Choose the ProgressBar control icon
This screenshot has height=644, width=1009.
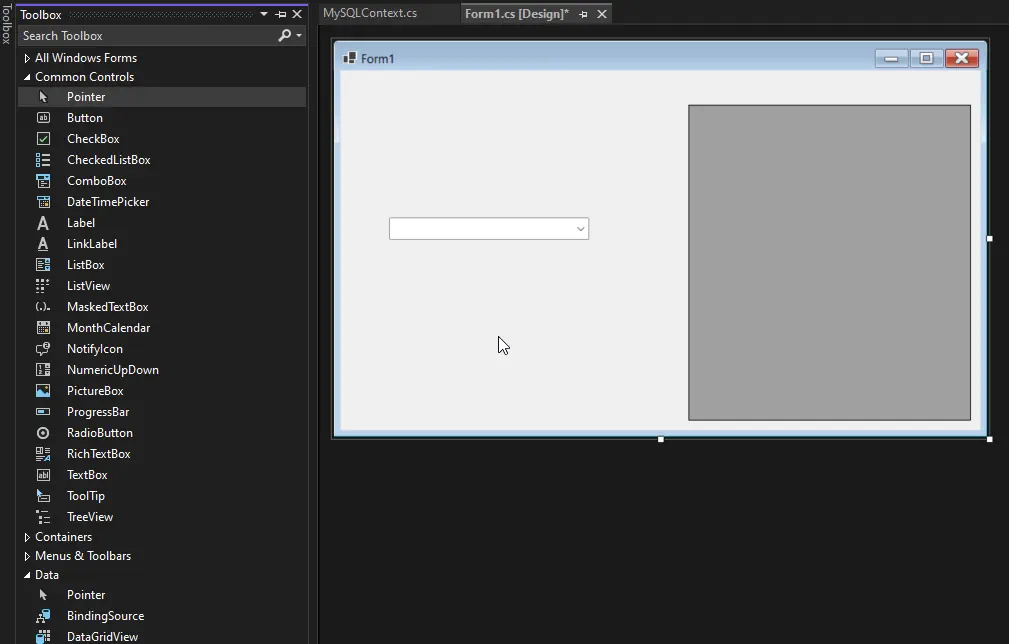(x=43, y=412)
